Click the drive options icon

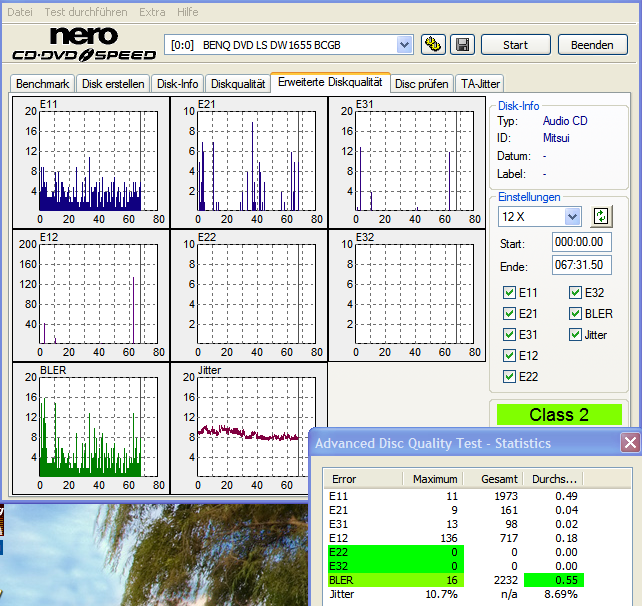(x=433, y=44)
